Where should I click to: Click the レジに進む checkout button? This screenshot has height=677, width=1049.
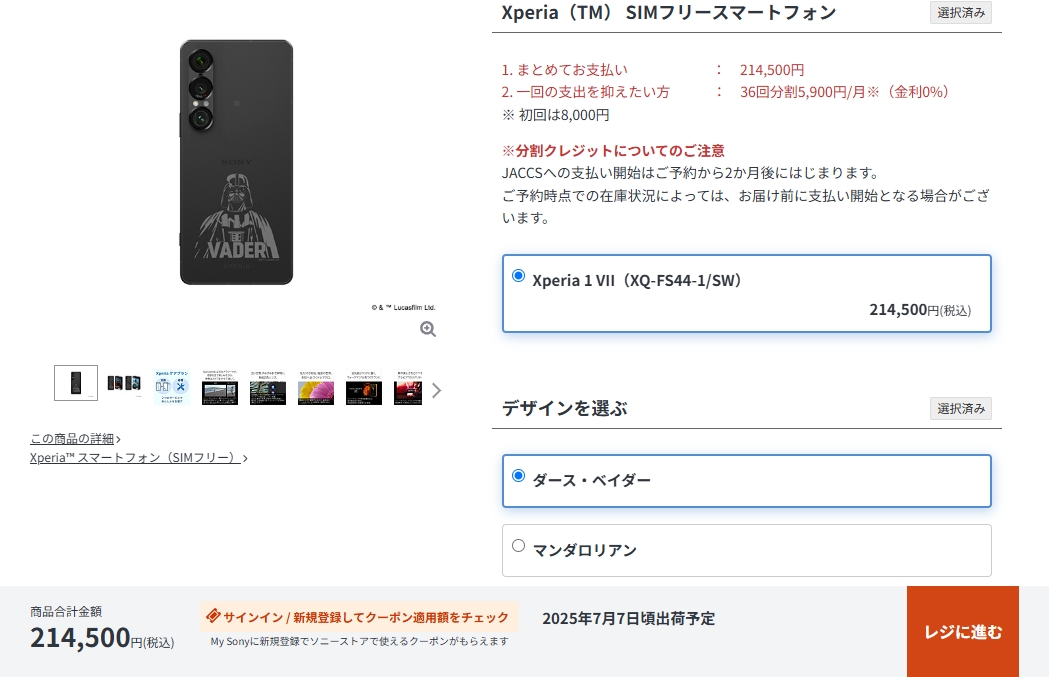pos(963,632)
